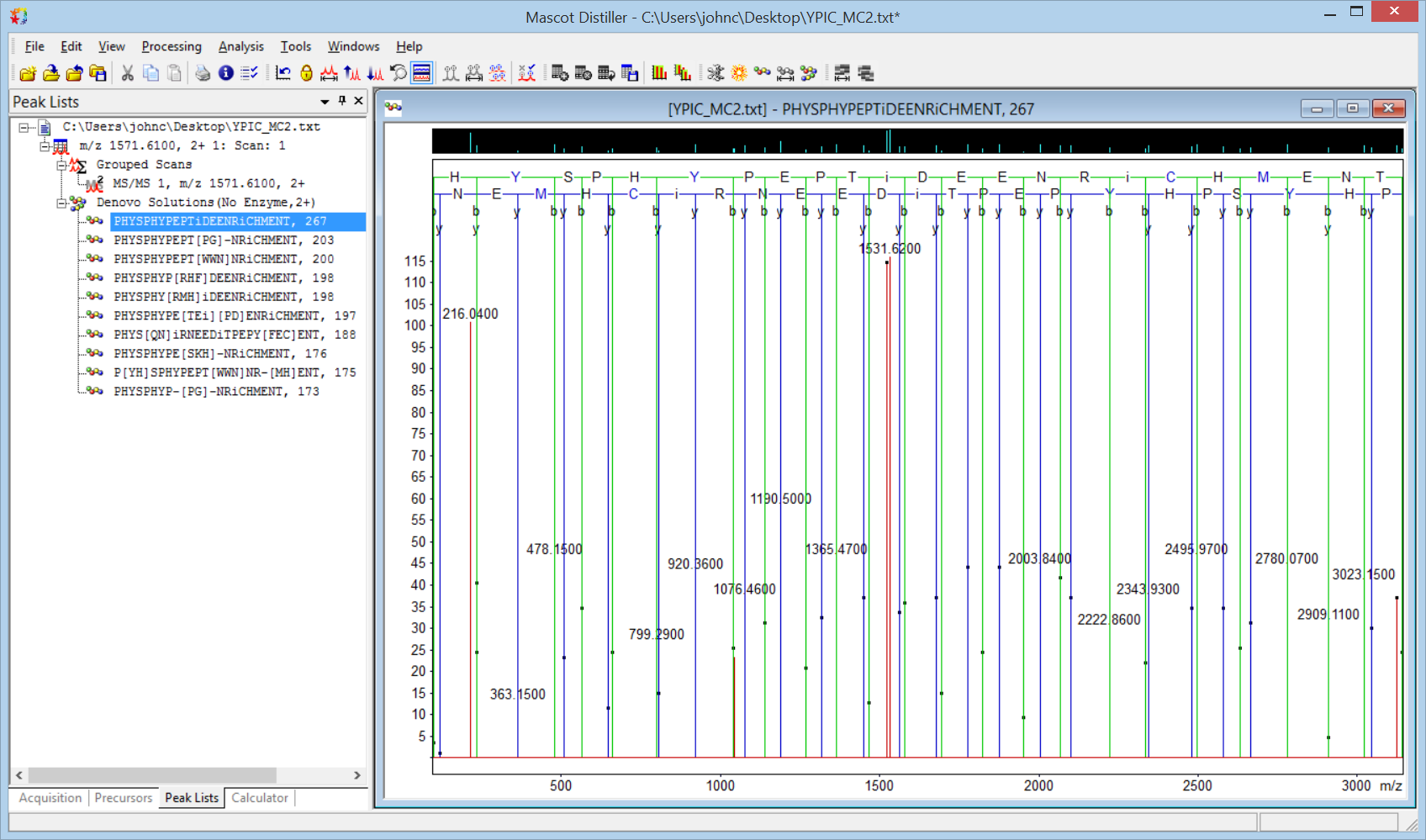Image resolution: width=1426 pixels, height=840 pixels.
Task: Click the down-arrow peaks intensity icon
Action: (x=375, y=73)
